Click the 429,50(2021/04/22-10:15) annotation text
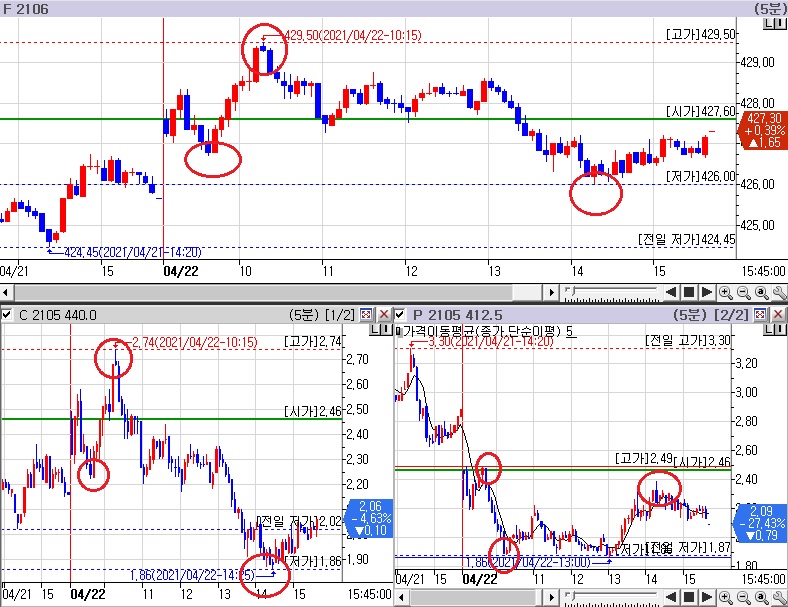This screenshot has width=788, height=607. pos(353,35)
